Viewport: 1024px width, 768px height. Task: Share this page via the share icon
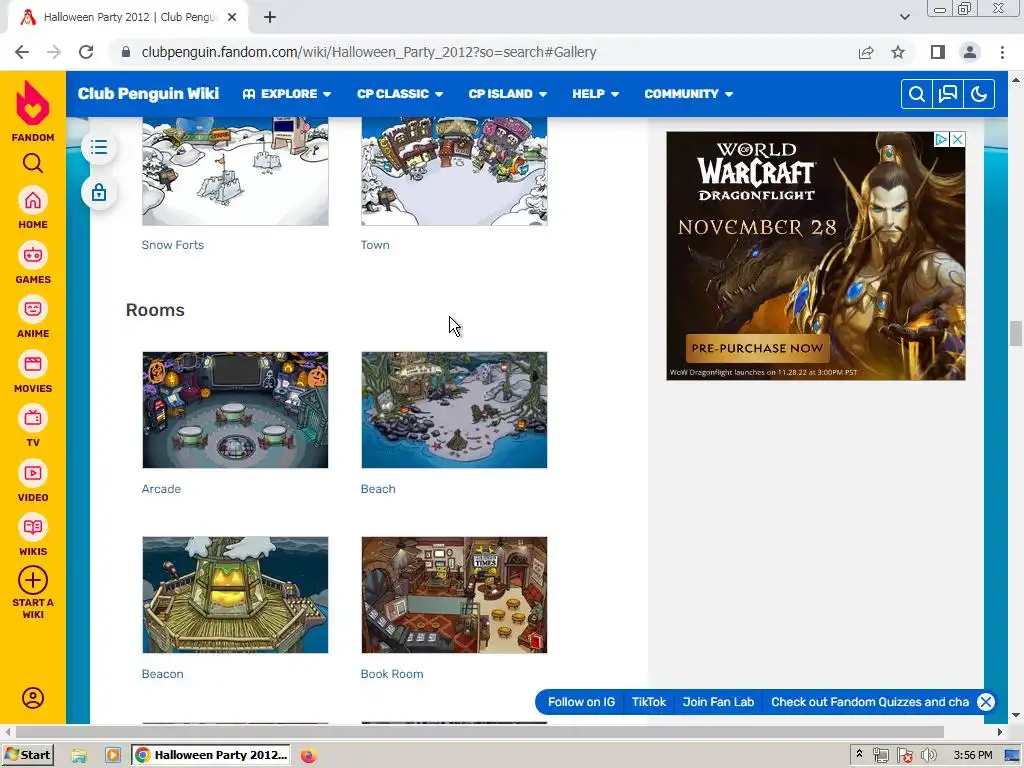(866, 52)
